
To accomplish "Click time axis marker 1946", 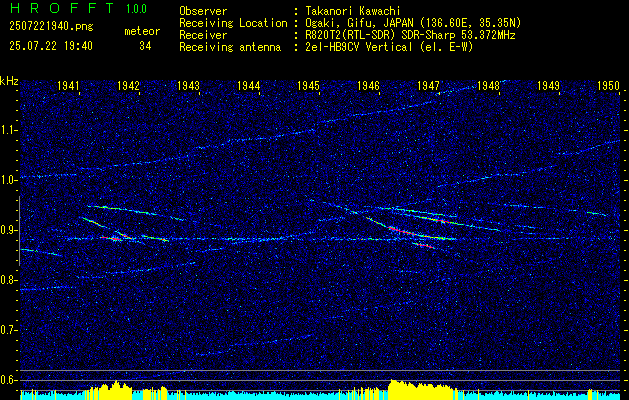I will (369, 85).
